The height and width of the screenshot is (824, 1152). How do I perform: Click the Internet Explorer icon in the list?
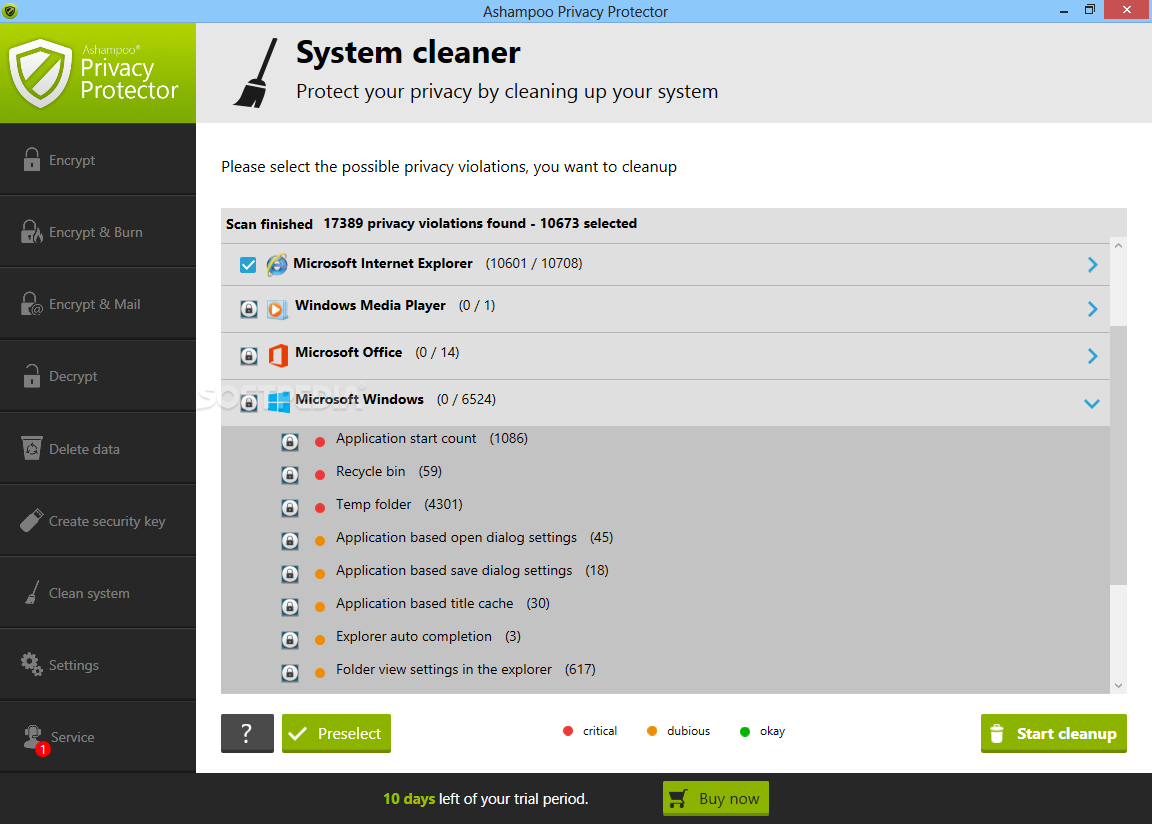pos(277,264)
